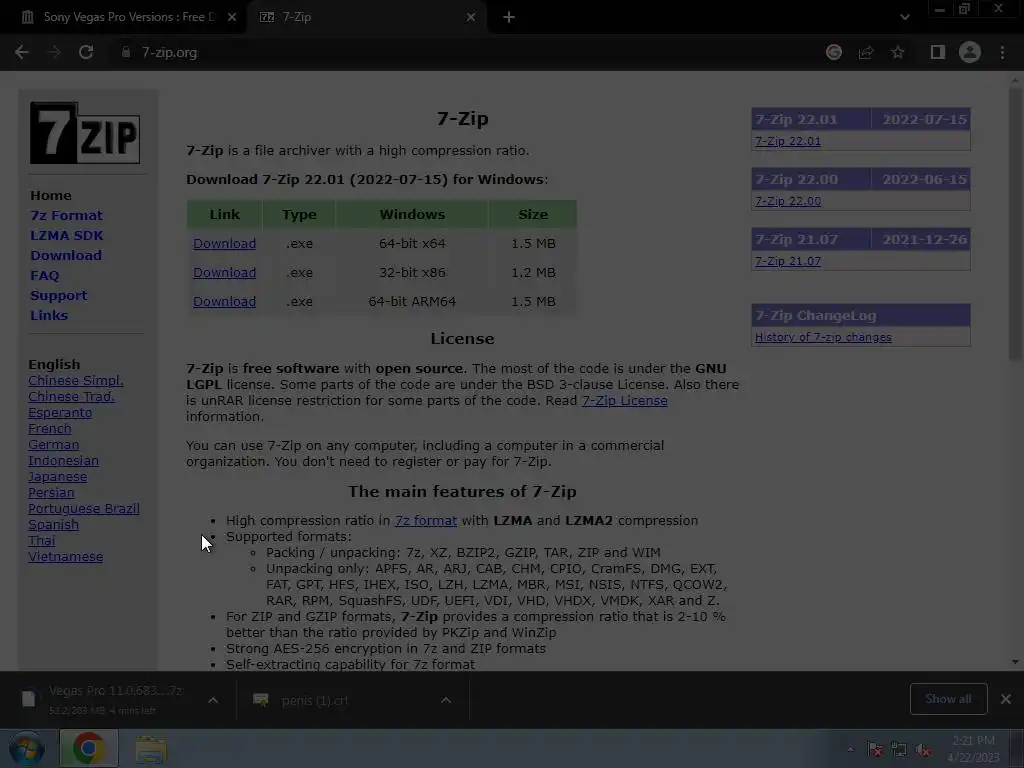Image resolution: width=1024 pixels, height=768 pixels.
Task: Click the padlock site info icon
Action: 126,52
